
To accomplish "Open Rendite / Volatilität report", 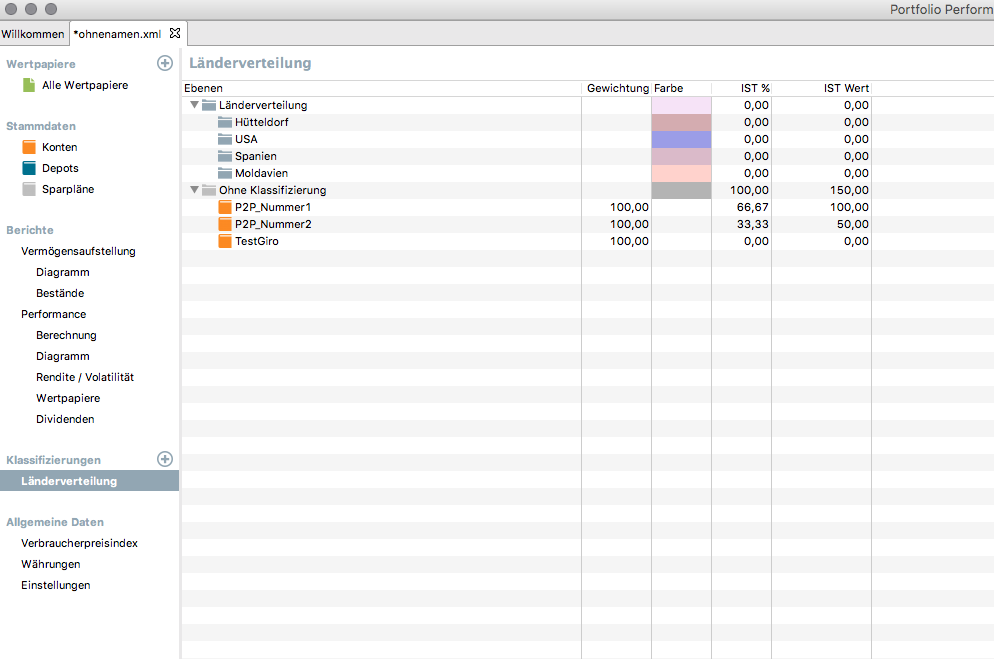I will 85,377.
